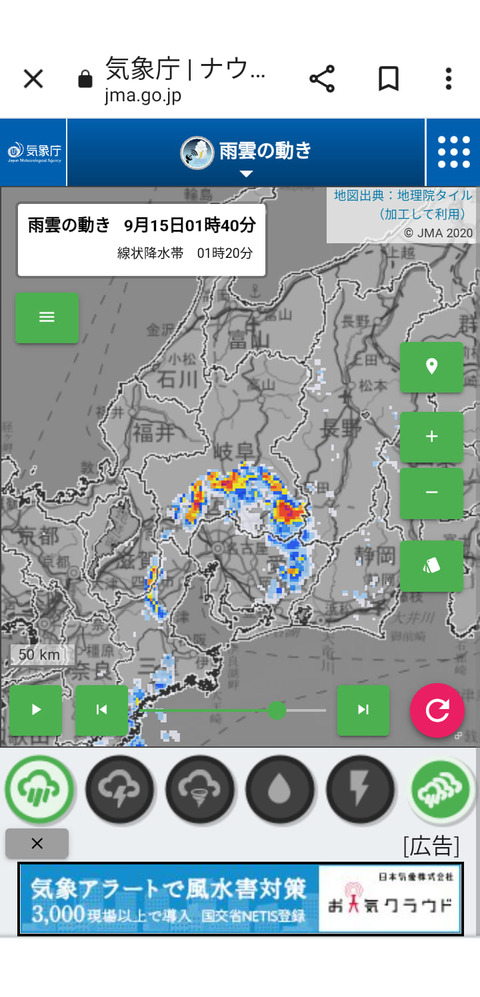This screenshot has width=480, height=997.
Task: Click the [広告] label
Action: [431, 845]
